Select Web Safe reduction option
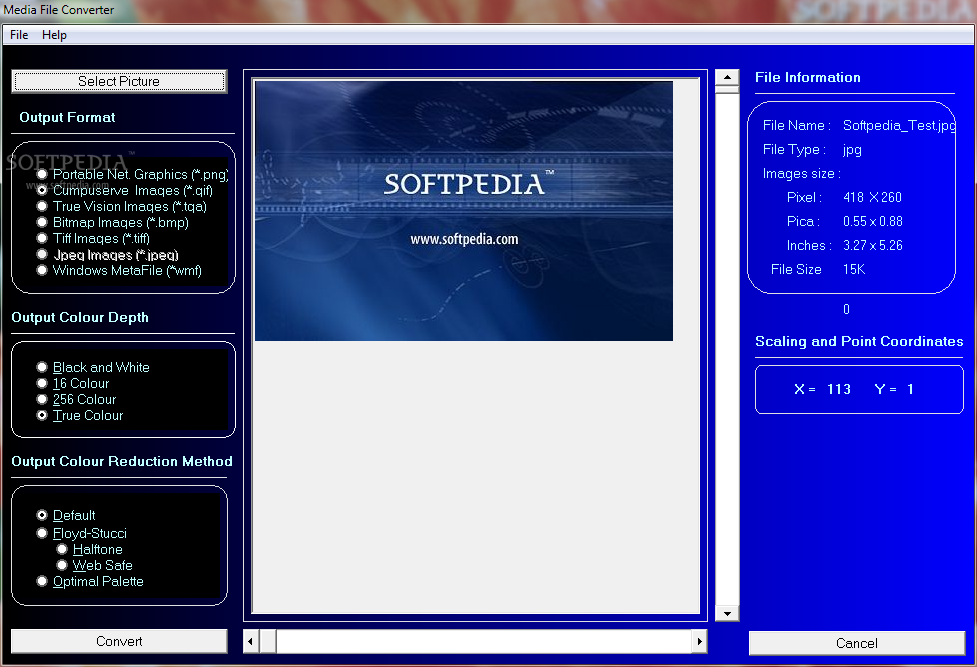The image size is (977, 667). (x=95, y=565)
